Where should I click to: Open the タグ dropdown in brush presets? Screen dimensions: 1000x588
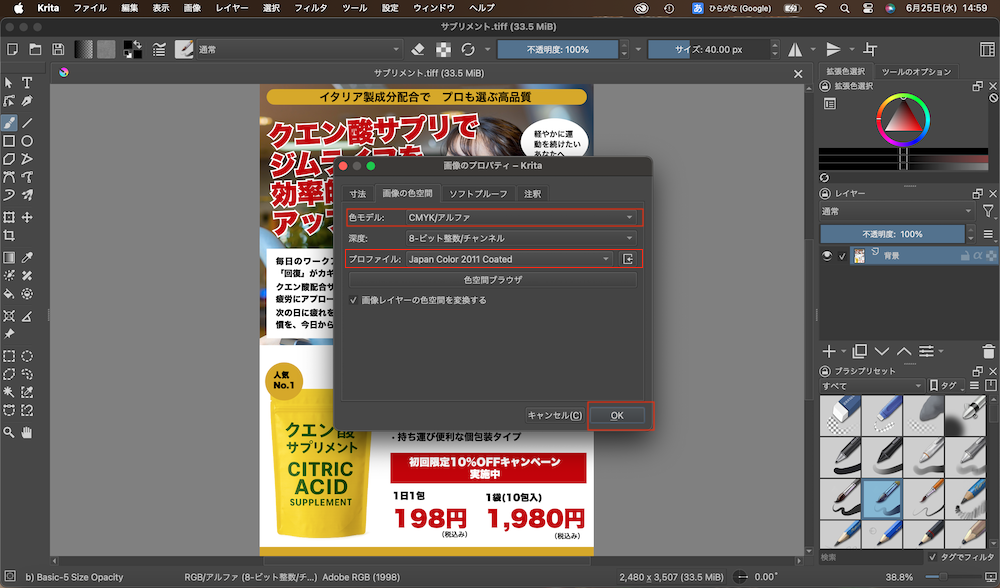tap(946, 386)
